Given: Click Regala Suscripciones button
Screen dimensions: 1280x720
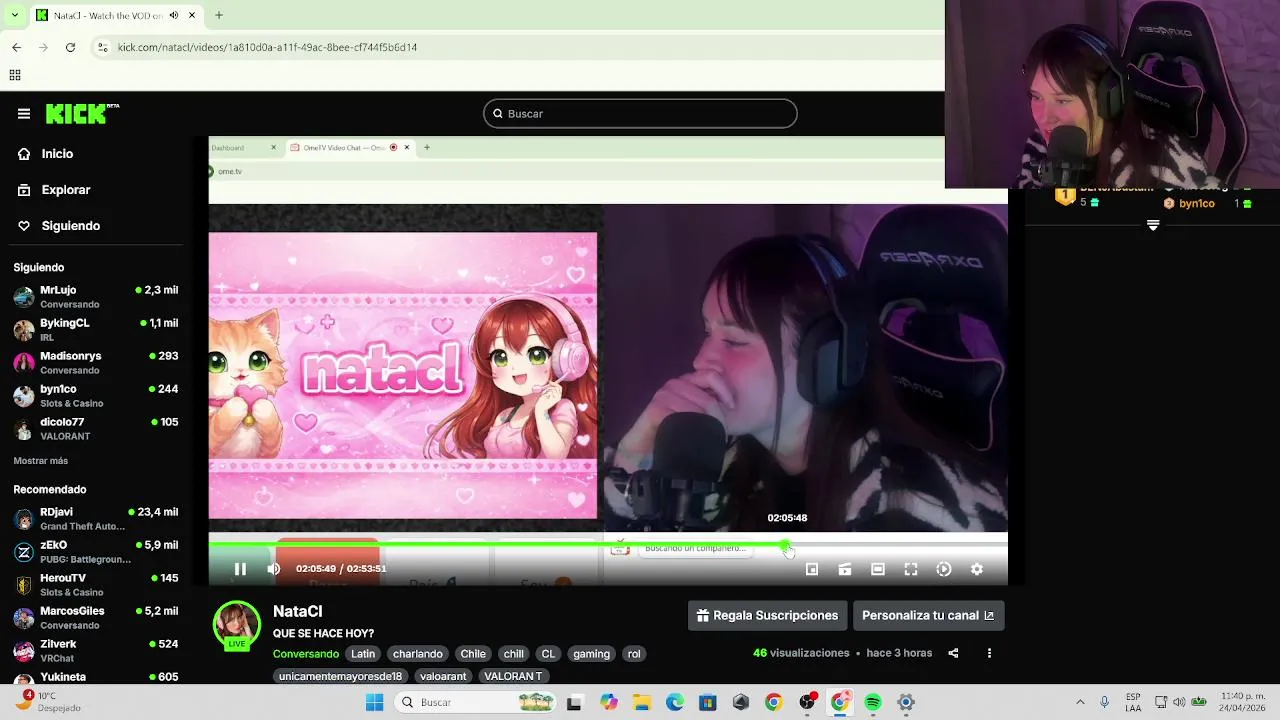Looking at the screenshot, I should point(768,616).
